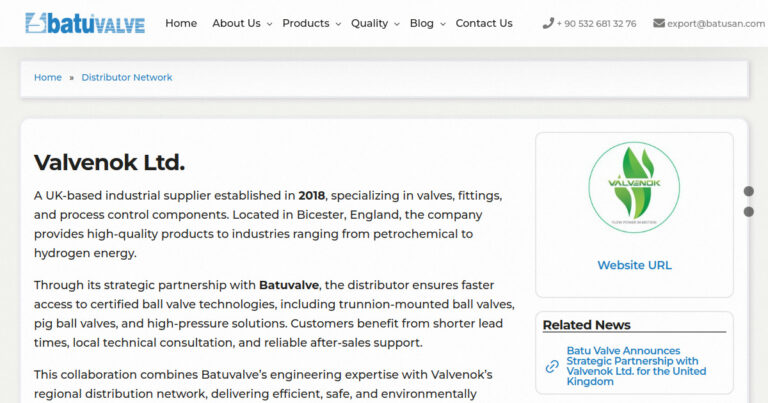Open the Blog menu
Screen dimensions: 768x403
pyautogui.click(x=421, y=23)
